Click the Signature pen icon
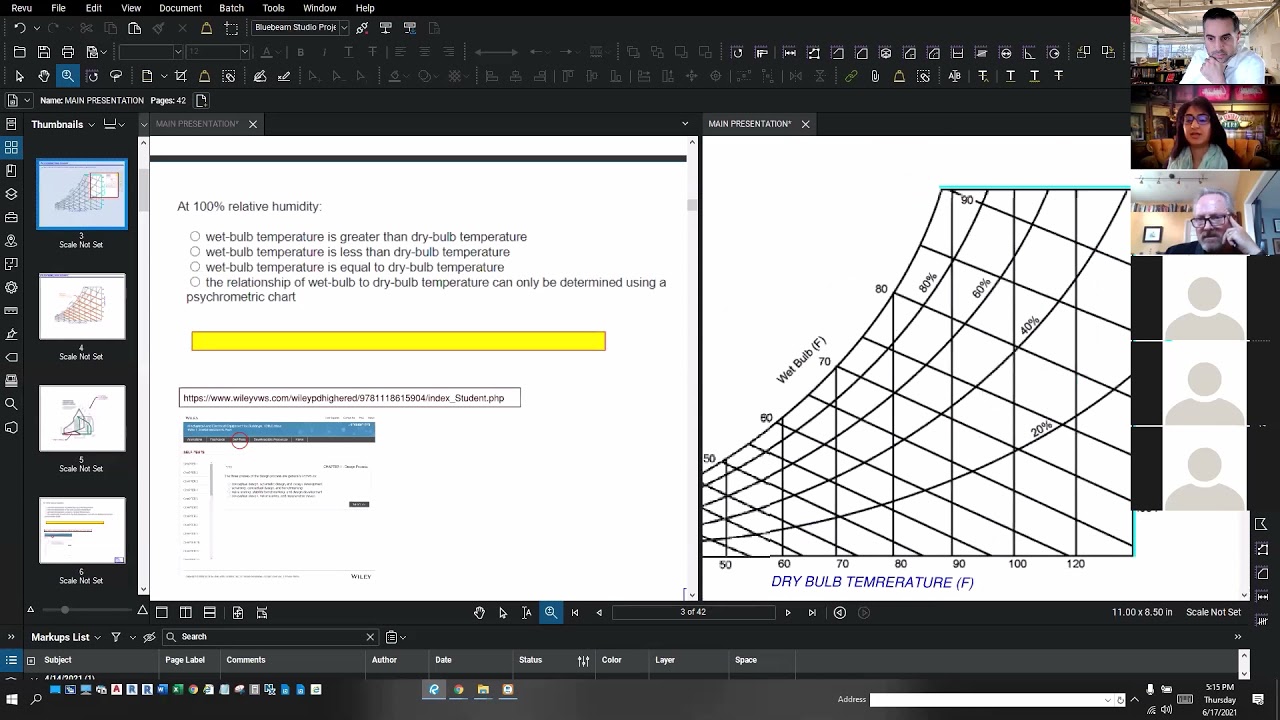The height and width of the screenshot is (720, 1280). (x=284, y=76)
